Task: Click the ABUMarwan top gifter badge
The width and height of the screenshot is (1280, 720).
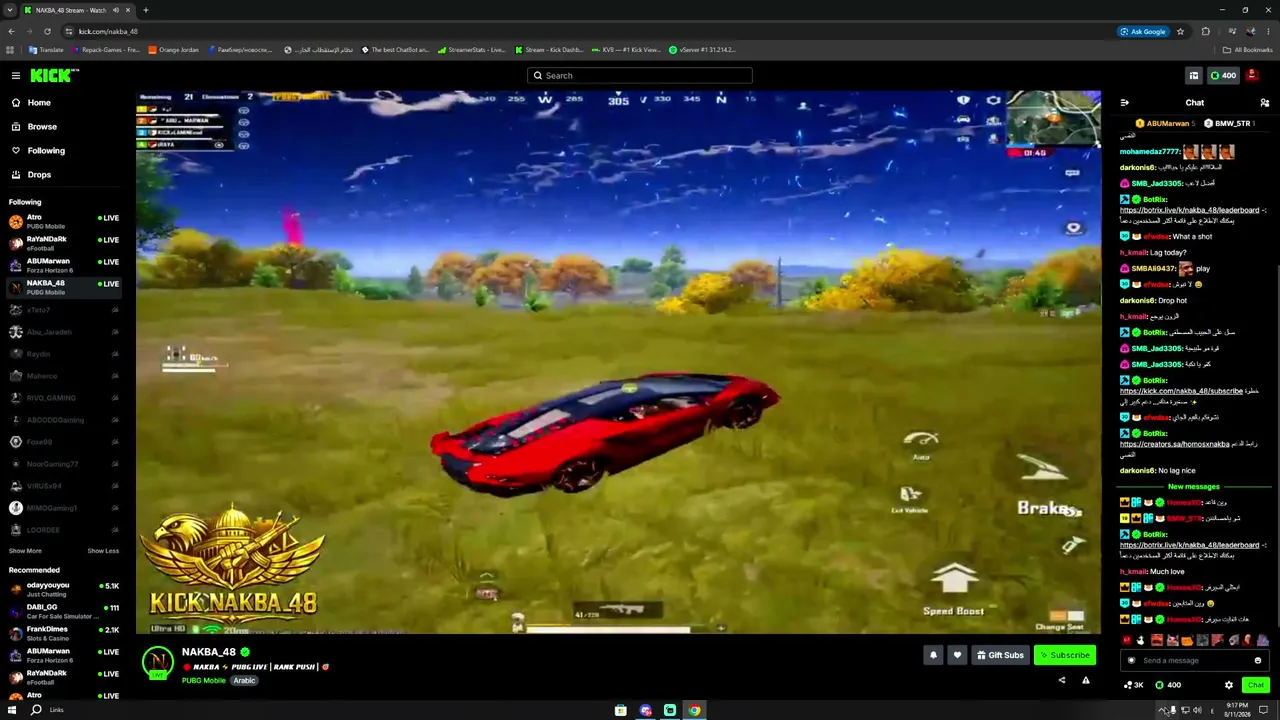Action: click(x=1165, y=123)
